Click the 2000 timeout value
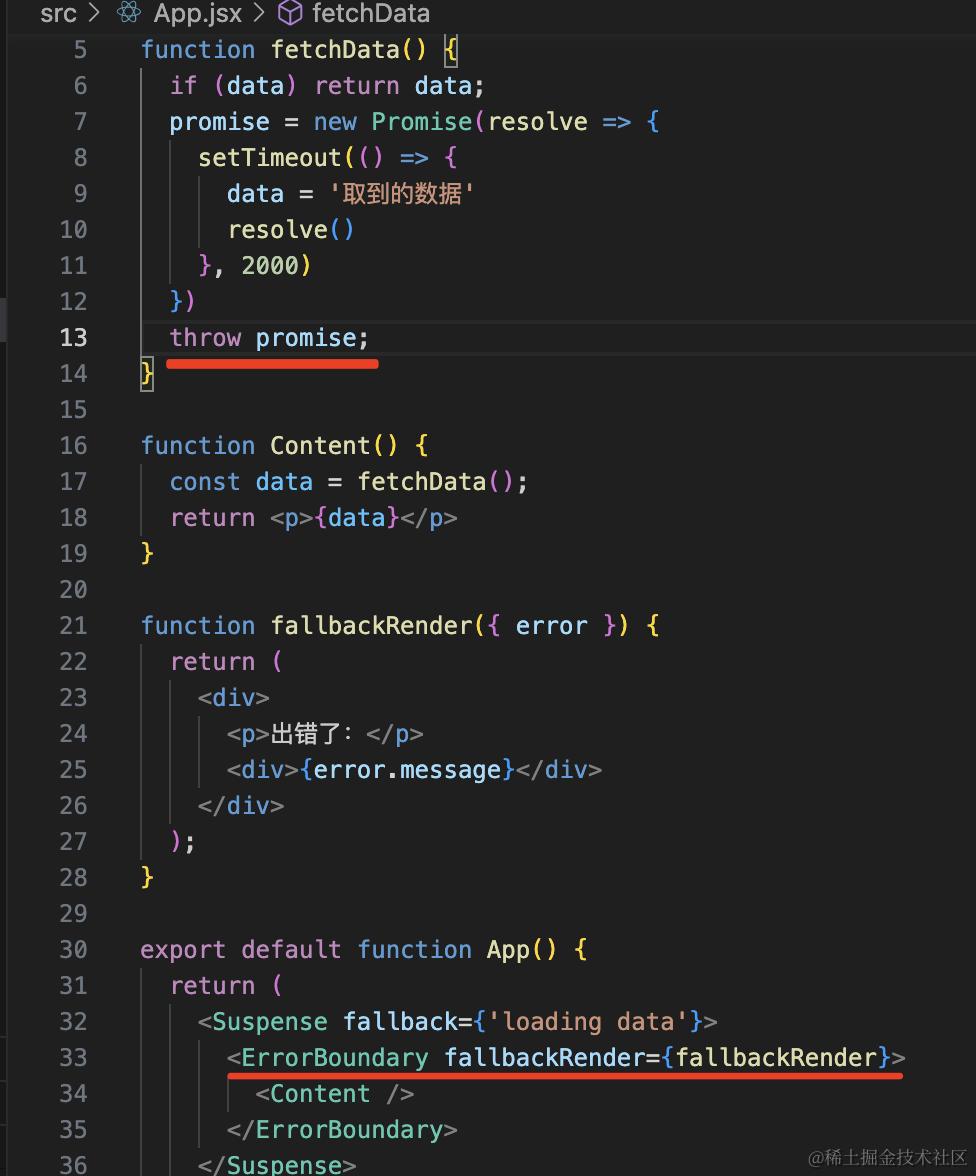 (269, 266)
